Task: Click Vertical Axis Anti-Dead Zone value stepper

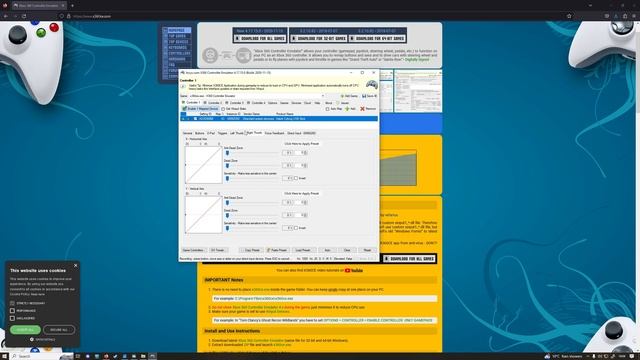Action: point(306,202)
